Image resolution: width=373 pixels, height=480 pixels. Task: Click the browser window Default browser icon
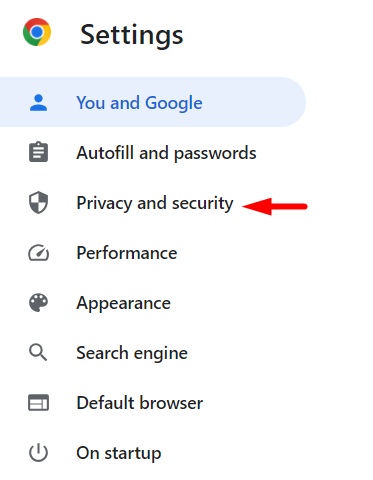[x=38, y=403]
